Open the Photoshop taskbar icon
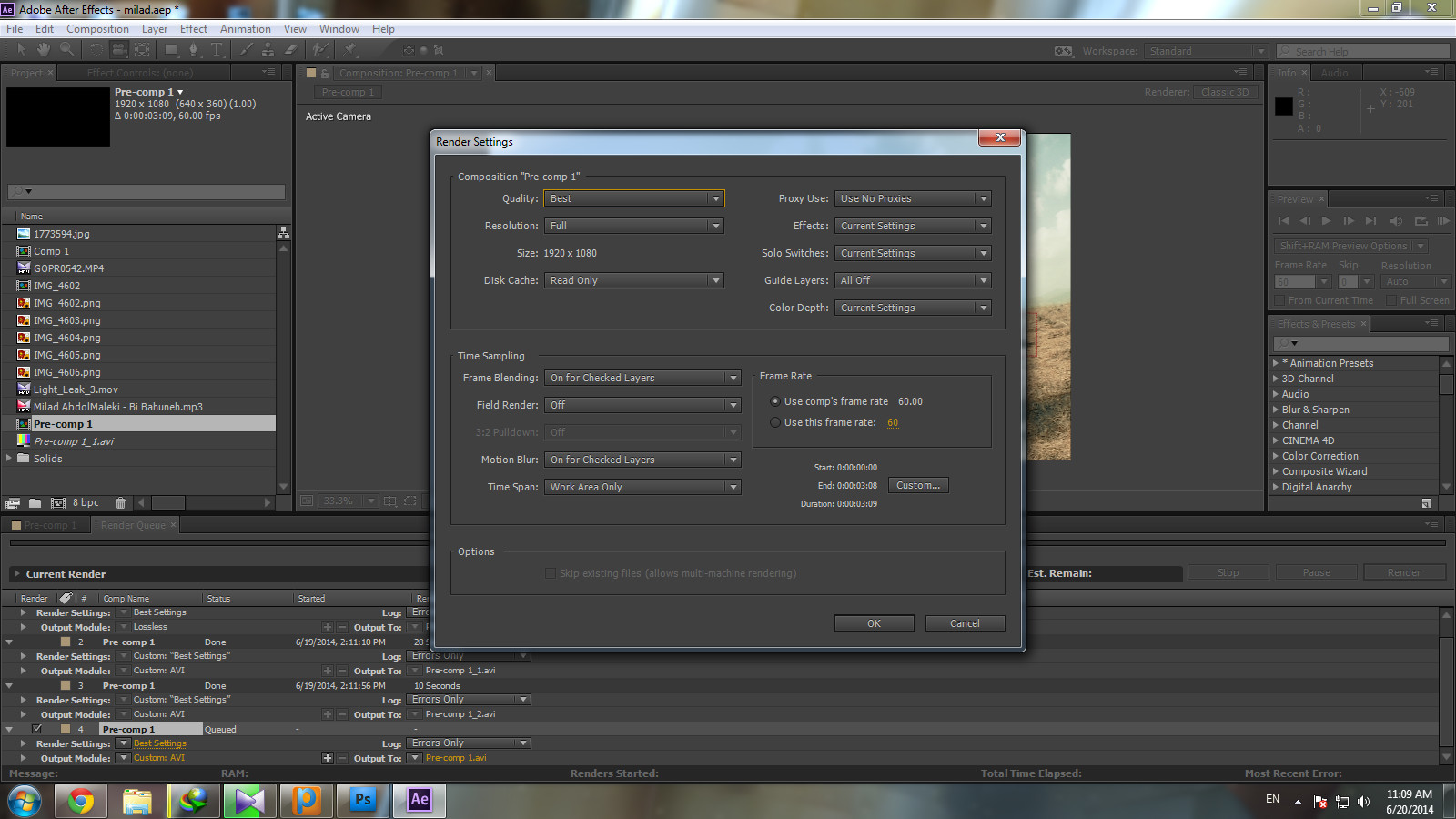Viewport: 1456px width, 819px height. (363, 800)
